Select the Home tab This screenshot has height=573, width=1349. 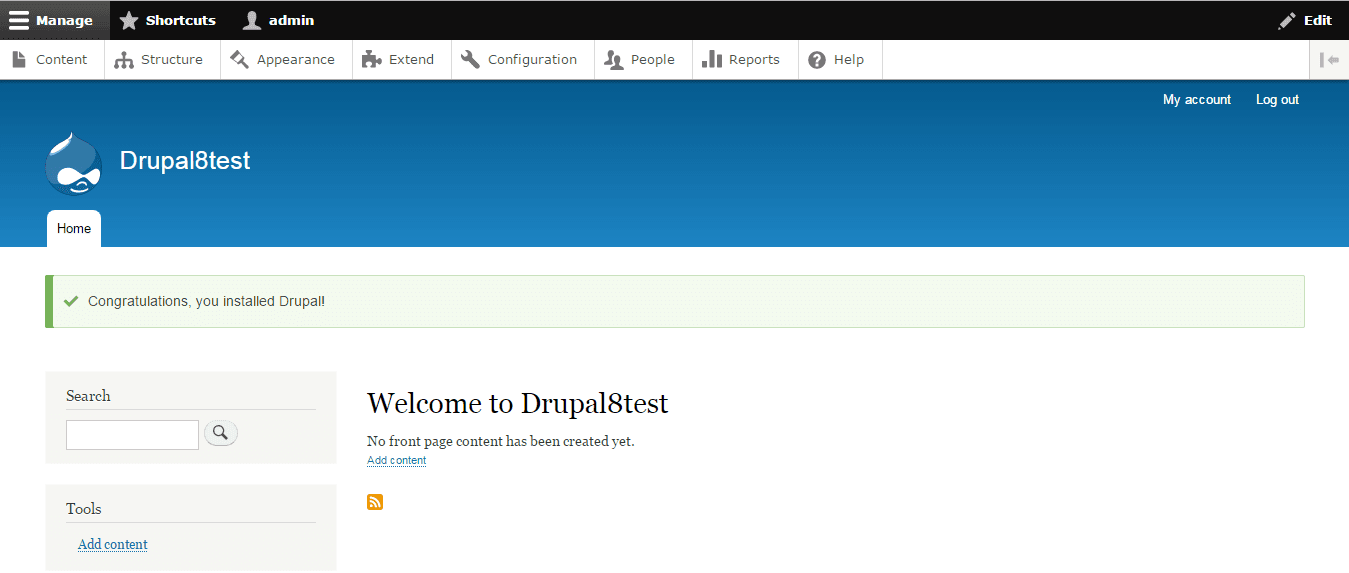pyautogui.click(x=74, y=229)
